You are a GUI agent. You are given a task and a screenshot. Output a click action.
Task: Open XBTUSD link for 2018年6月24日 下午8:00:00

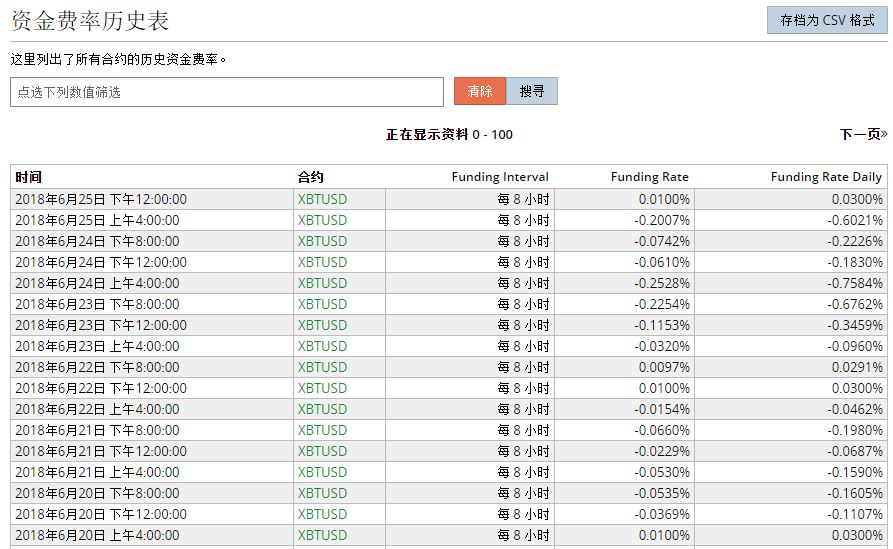(x=322, y=241)
